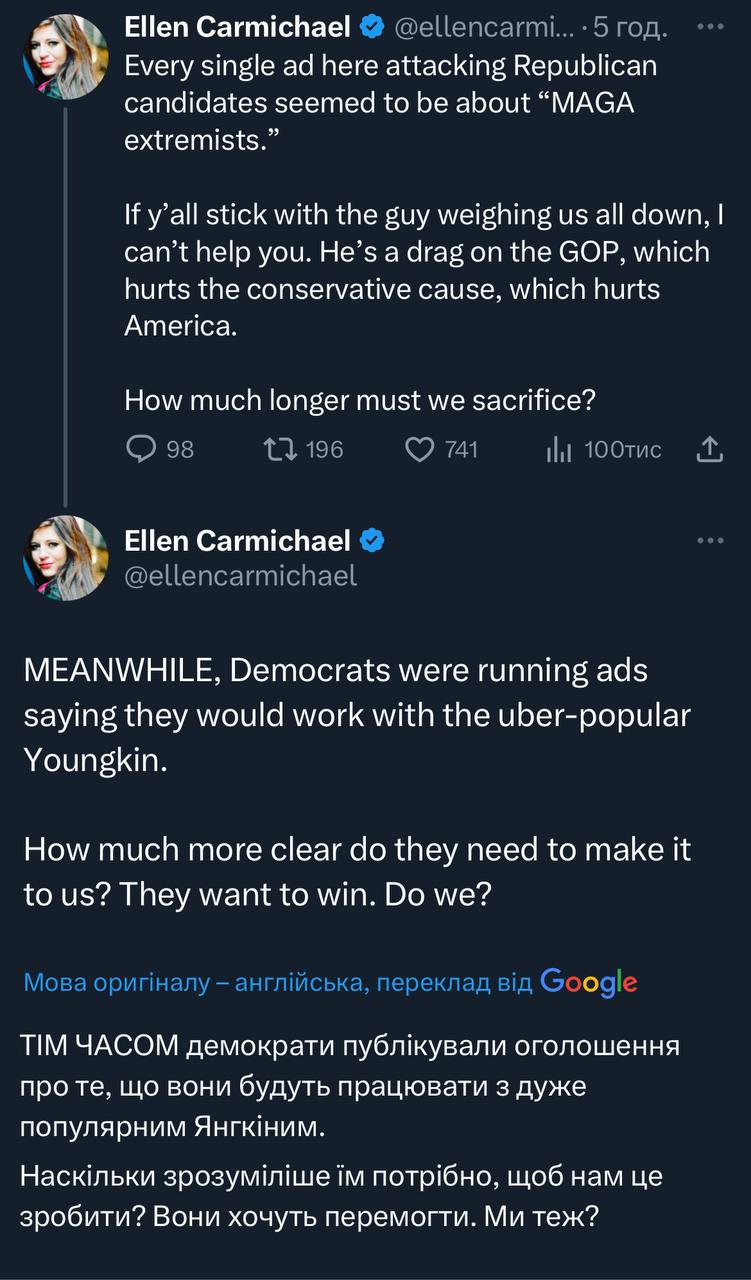Image resolution: width=751 pixels, height=1280 pixels.
Task: Open profile picture next to main tweet
Action: point(66,558)
